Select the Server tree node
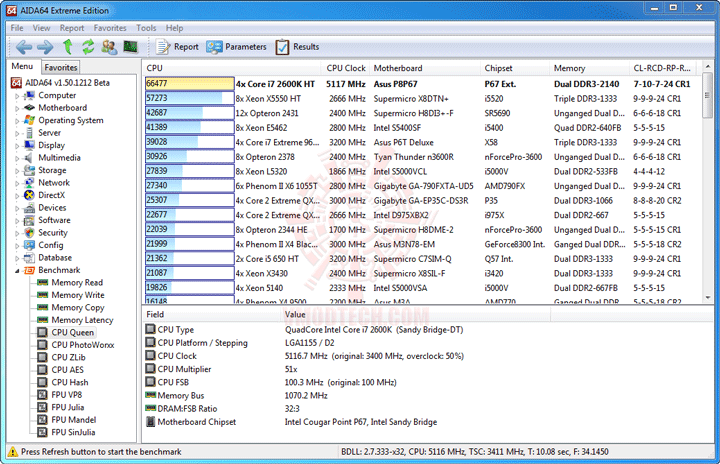720x464 pixels. 50,132
